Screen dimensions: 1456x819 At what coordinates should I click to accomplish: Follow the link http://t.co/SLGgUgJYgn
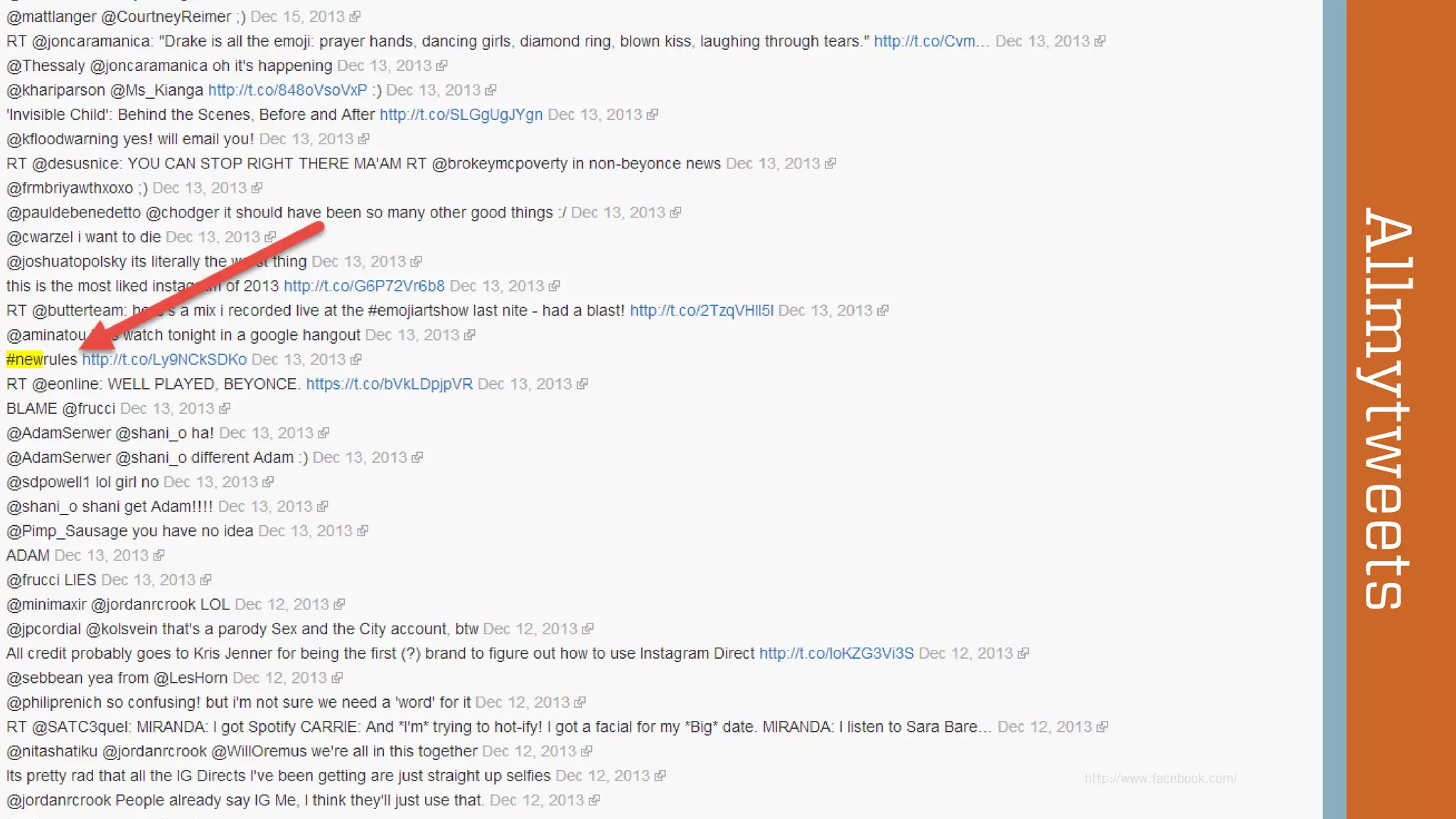pos(461,114)
